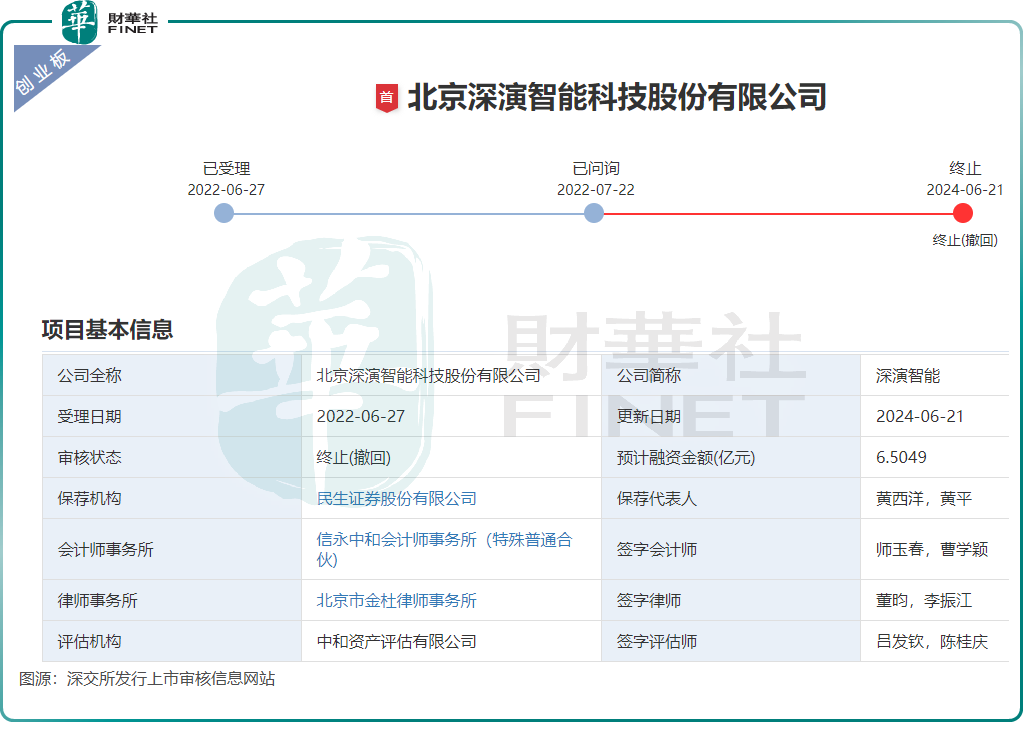Click the red 首 badge icon

386,98
